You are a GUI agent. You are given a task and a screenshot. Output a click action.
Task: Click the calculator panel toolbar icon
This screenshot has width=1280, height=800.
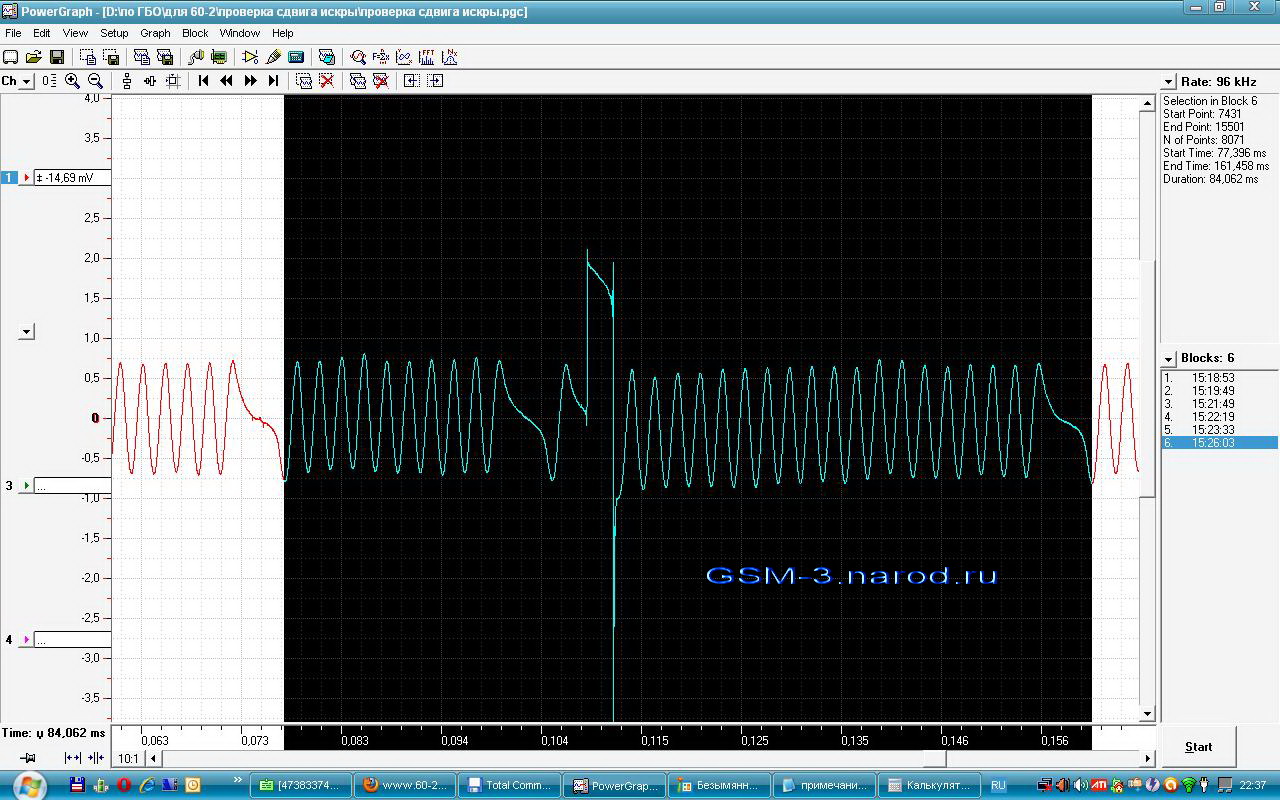[296, 57]
